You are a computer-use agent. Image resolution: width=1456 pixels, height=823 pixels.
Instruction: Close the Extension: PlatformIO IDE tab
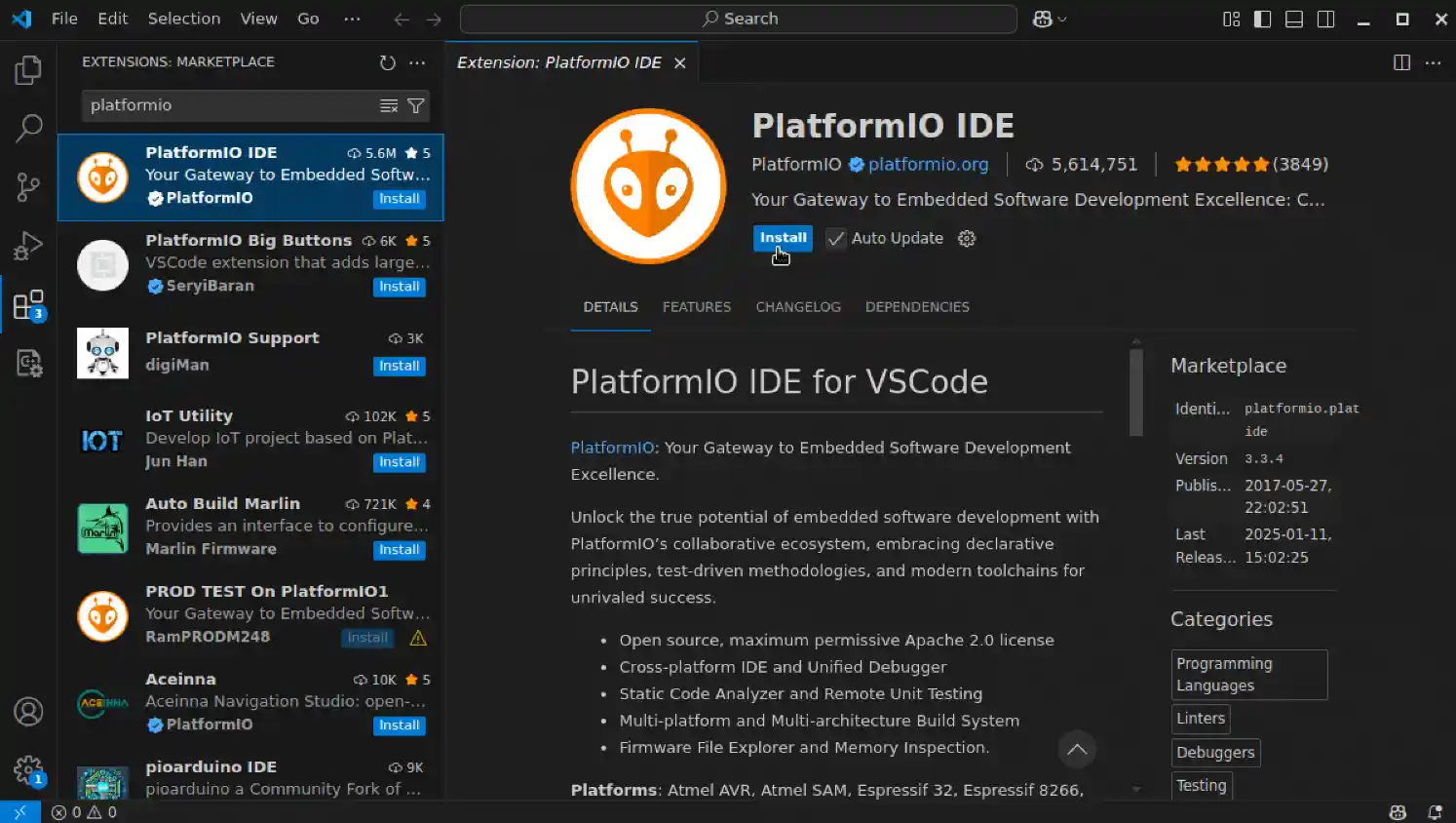point(680,62)
